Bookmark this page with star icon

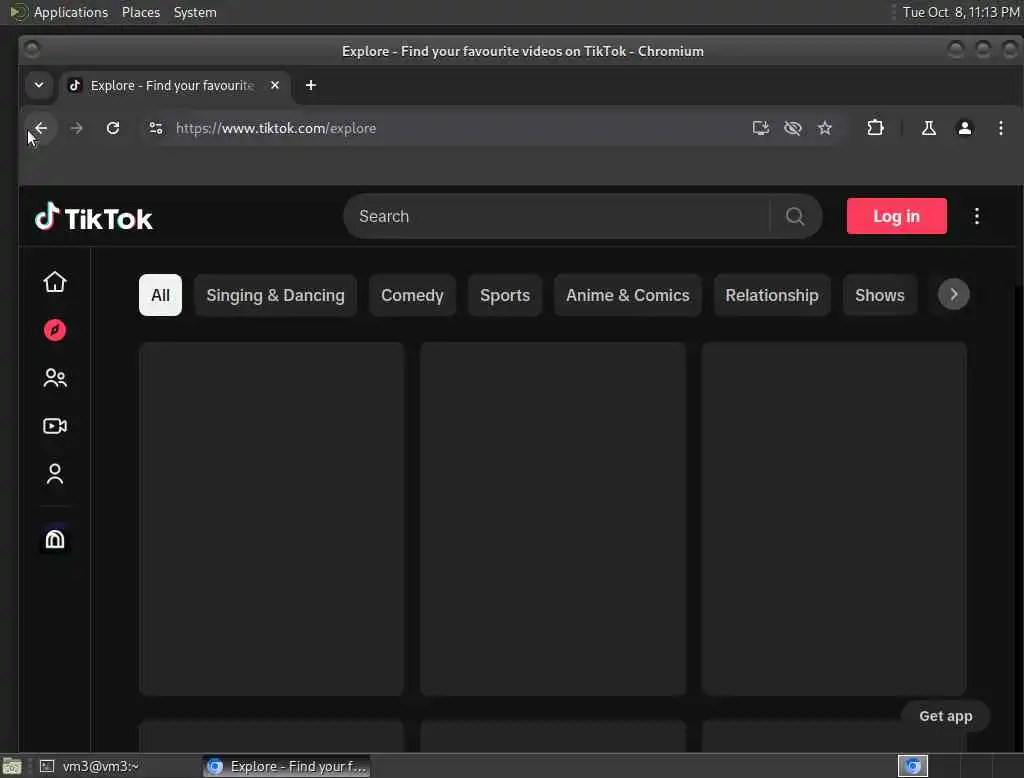coord(825,128)
